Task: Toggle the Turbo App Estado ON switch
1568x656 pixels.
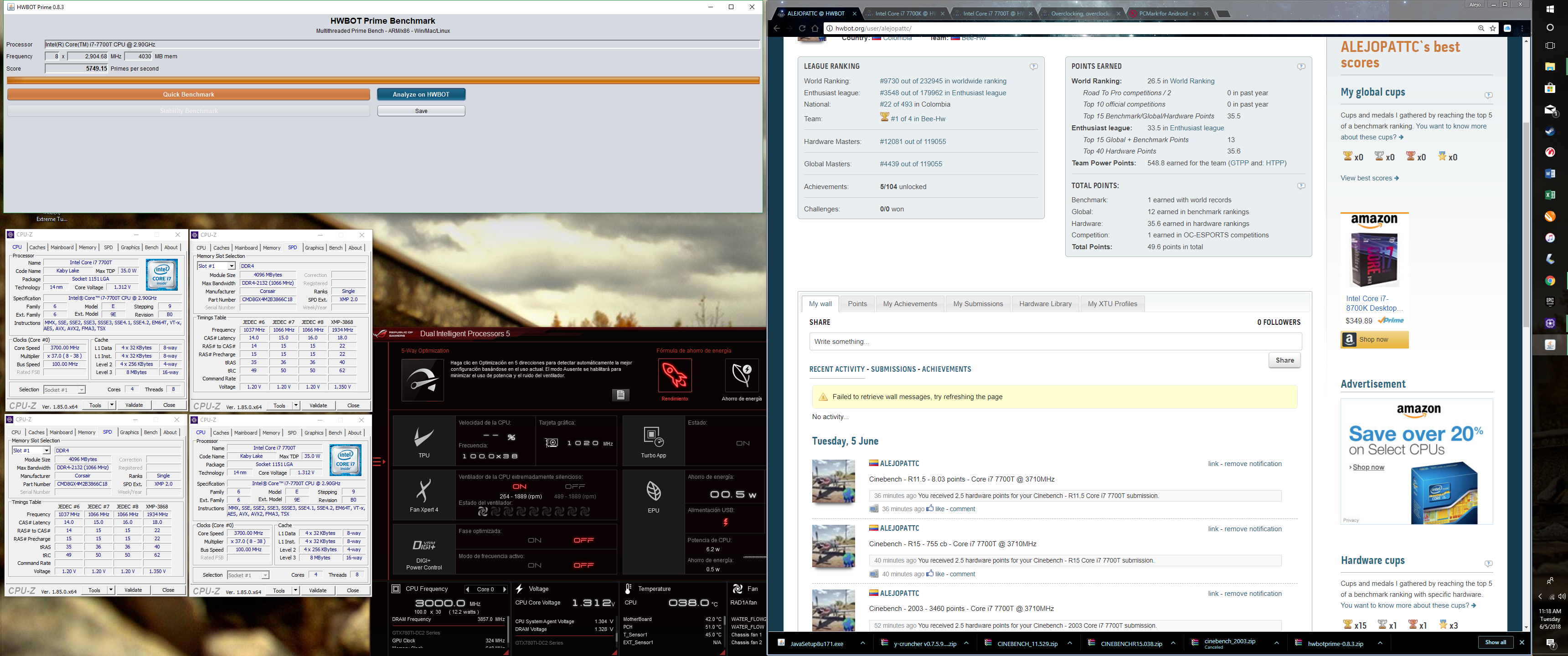Action: tap(743, 443)
